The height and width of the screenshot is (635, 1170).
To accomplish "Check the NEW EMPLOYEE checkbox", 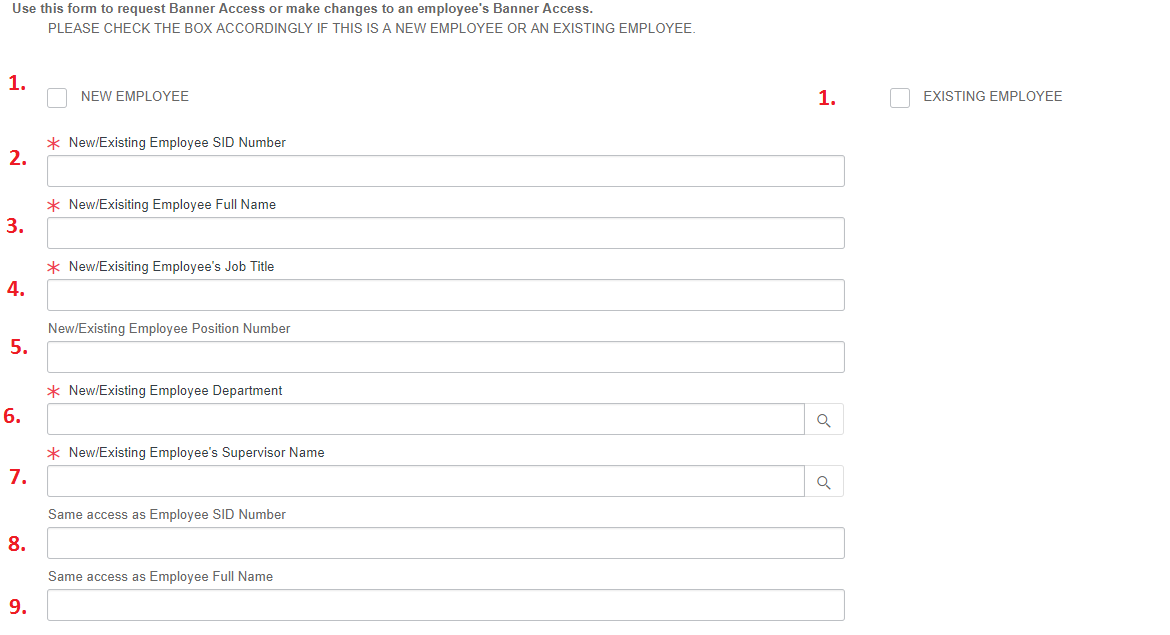I will (x=58, y=98).
